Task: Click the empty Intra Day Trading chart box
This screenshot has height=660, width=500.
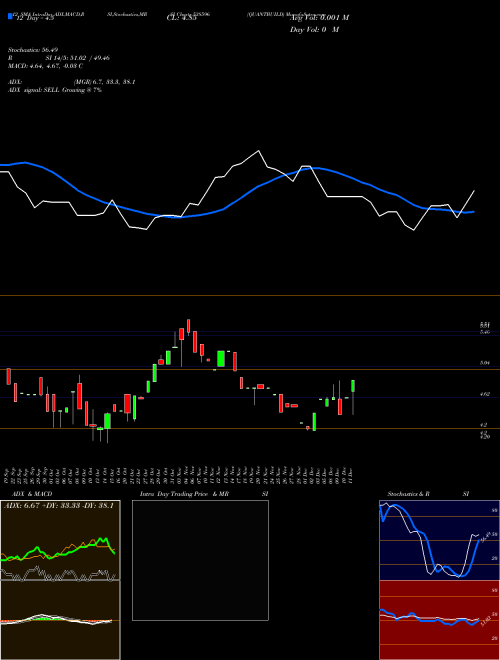Action: (200, 560)
